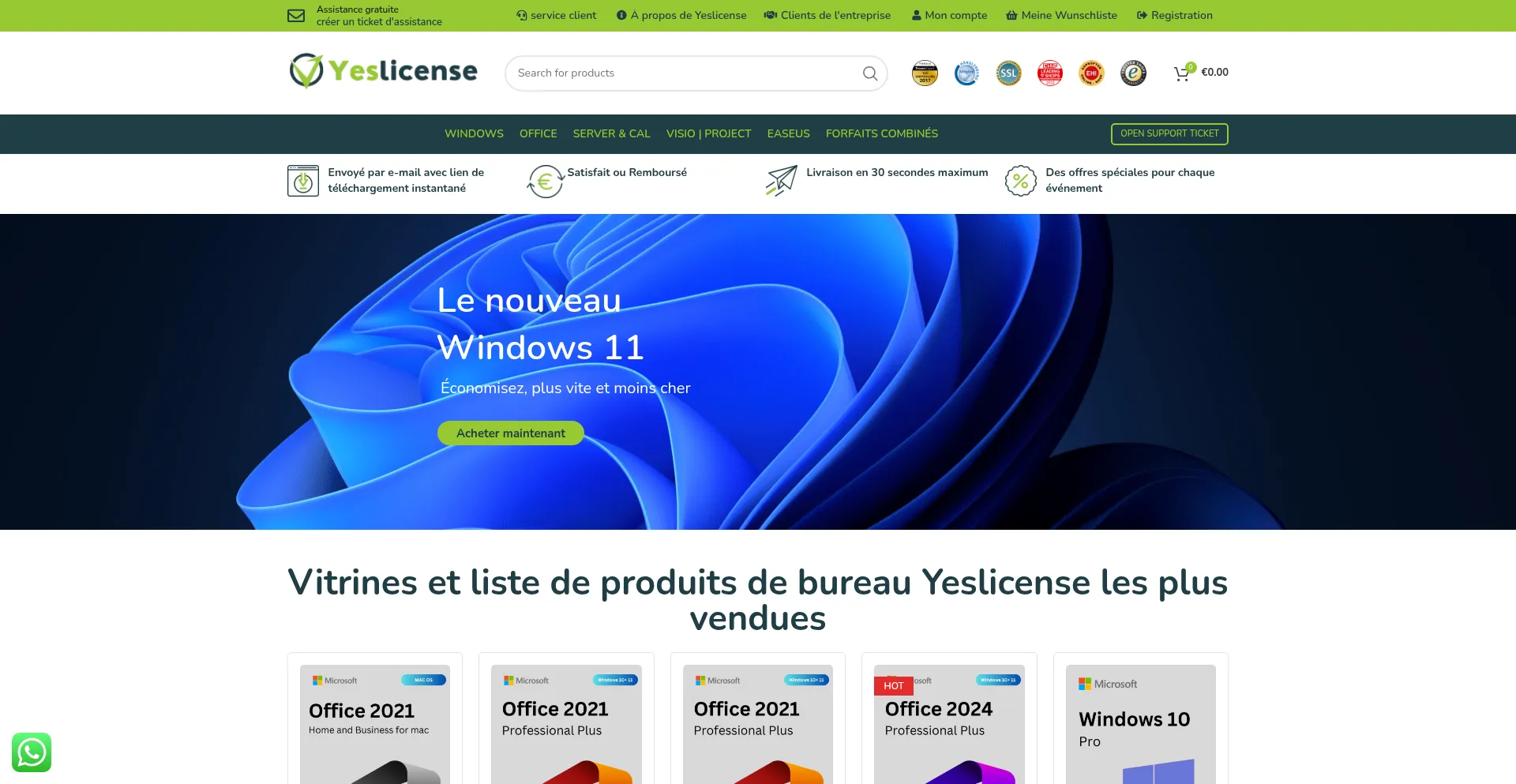
Task: Open the service client link
Action: [556, 15]
